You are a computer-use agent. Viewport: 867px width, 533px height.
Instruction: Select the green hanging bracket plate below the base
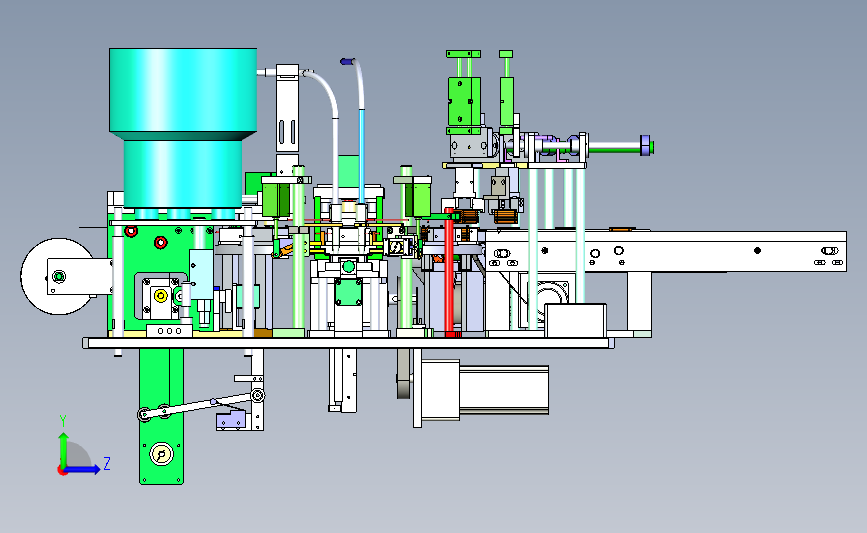161,416
